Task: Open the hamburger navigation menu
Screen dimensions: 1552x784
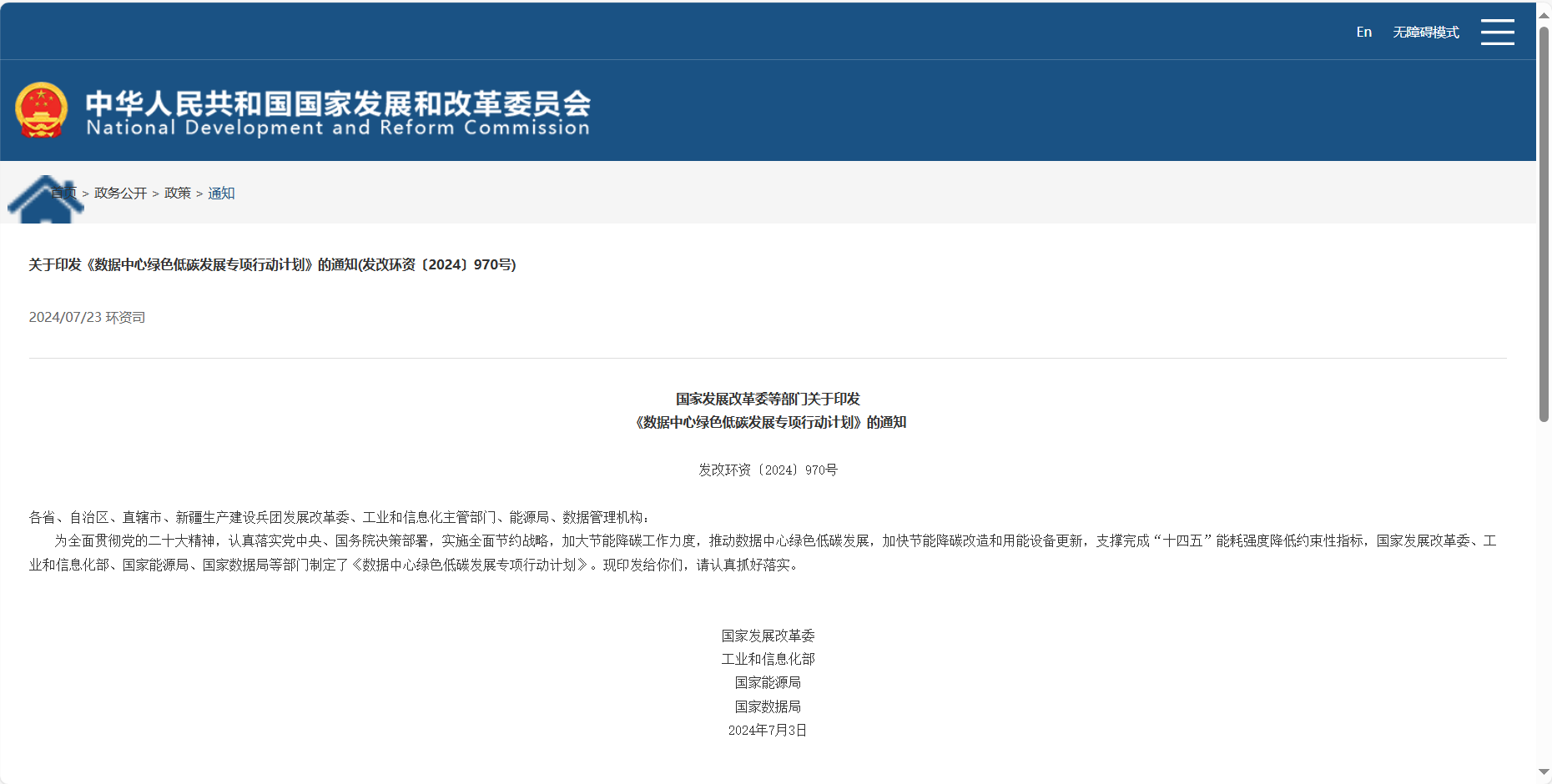Action: point(1497,31)
